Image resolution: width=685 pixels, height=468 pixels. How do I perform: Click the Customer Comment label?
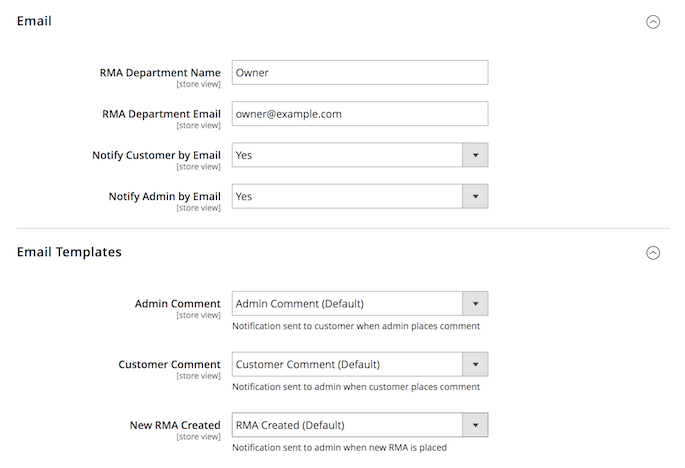coord(170,364)
